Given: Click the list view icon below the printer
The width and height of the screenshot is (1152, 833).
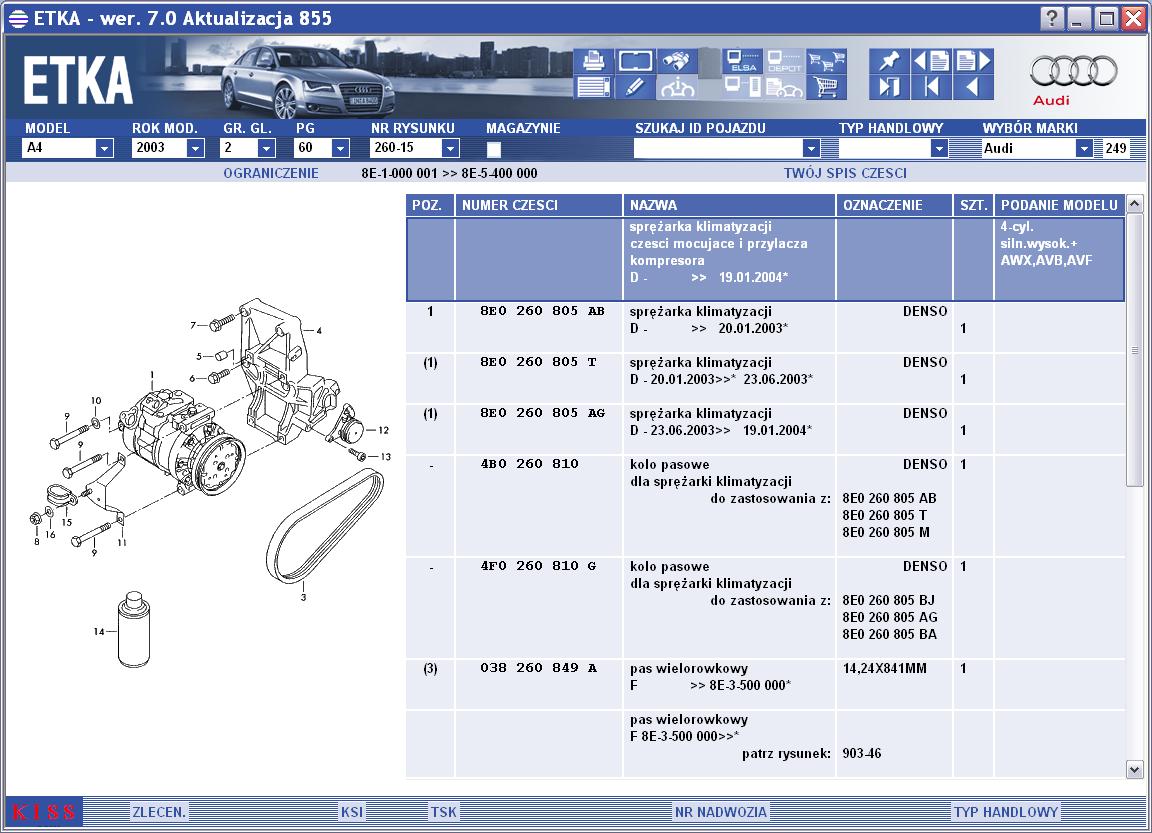Looking at the screenshot, I should tap(593, 87).
